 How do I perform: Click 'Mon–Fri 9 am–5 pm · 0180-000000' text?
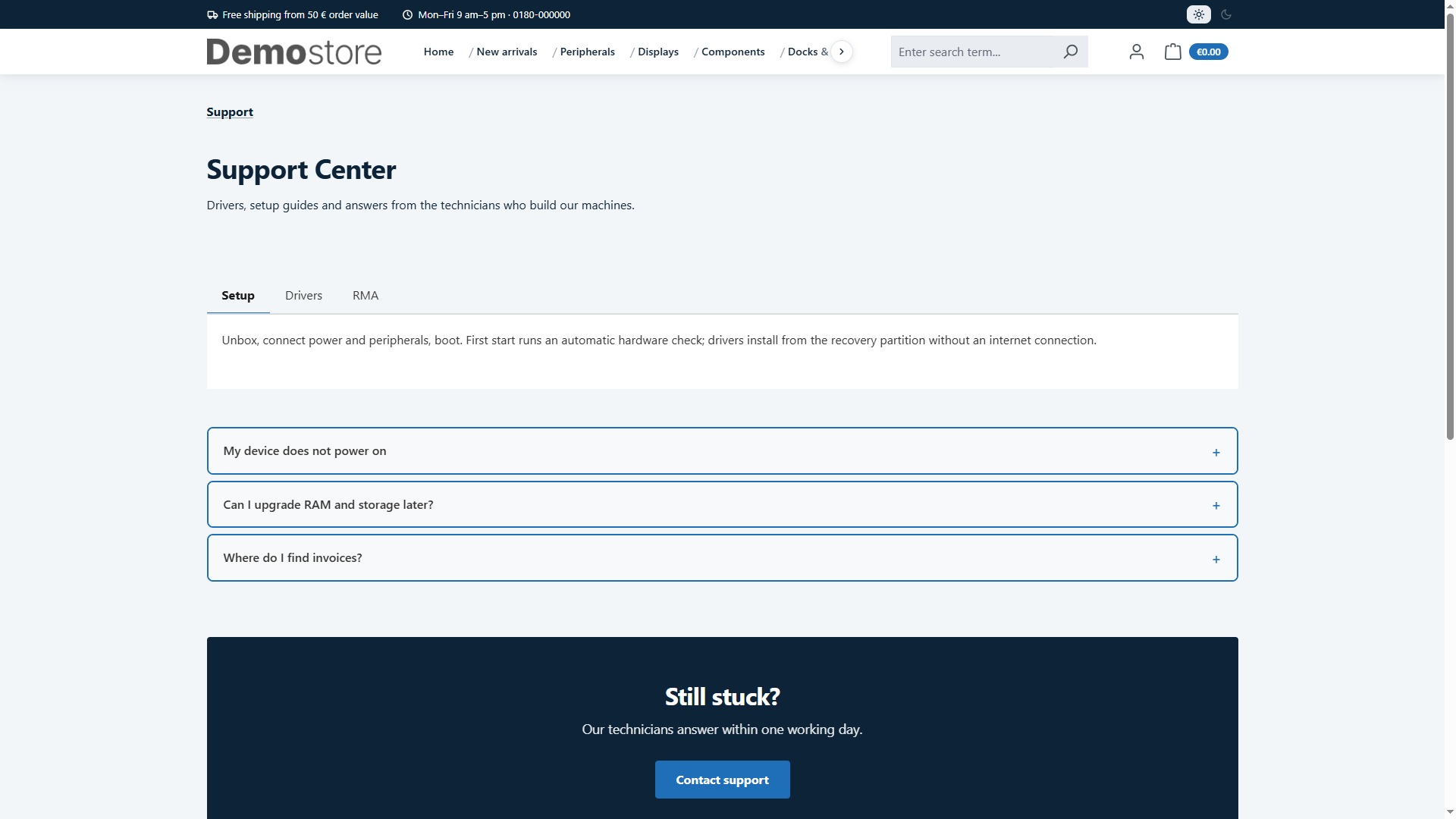point(494,14)
